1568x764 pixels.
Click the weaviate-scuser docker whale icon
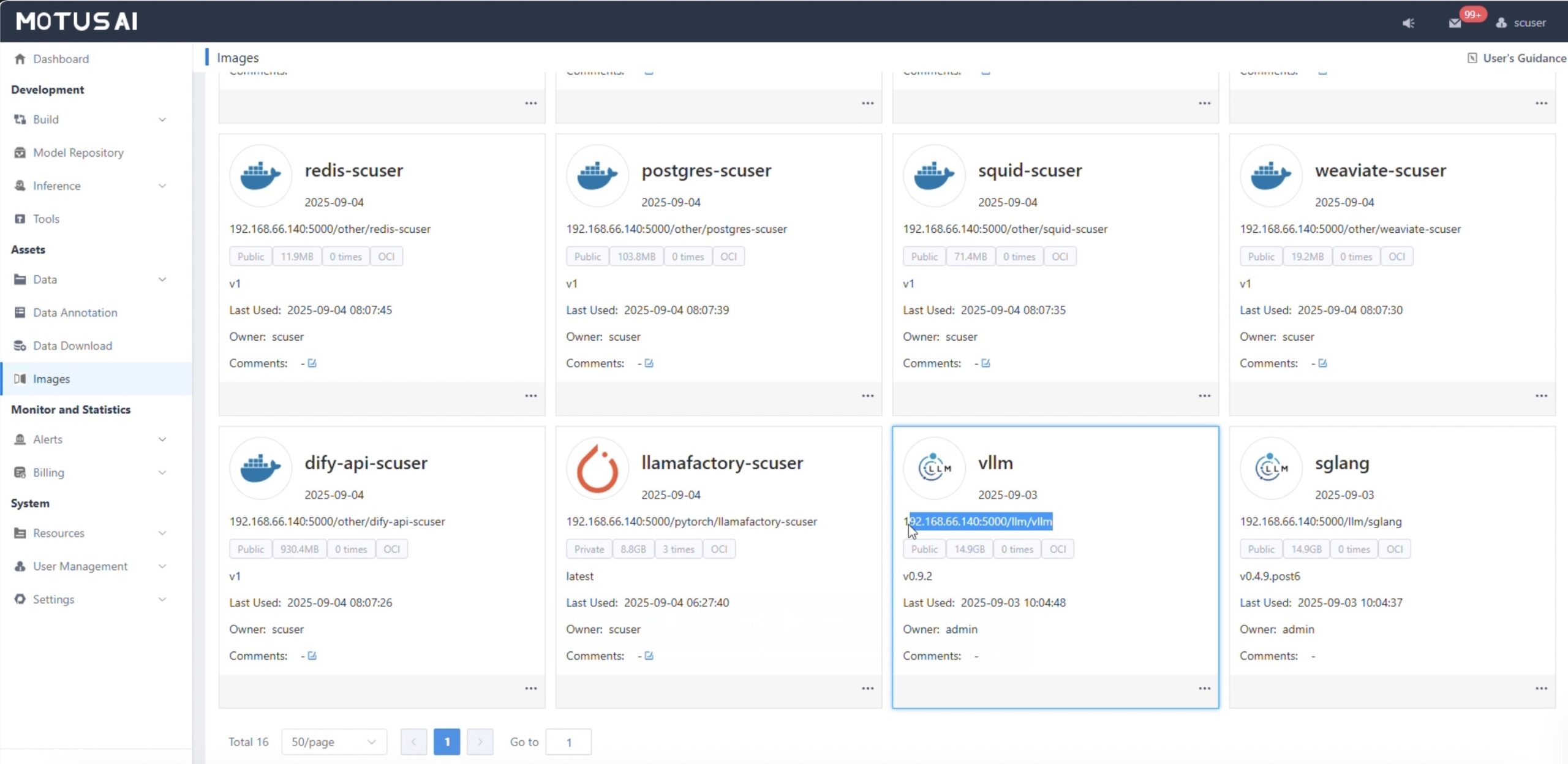tap(1271, 176)
